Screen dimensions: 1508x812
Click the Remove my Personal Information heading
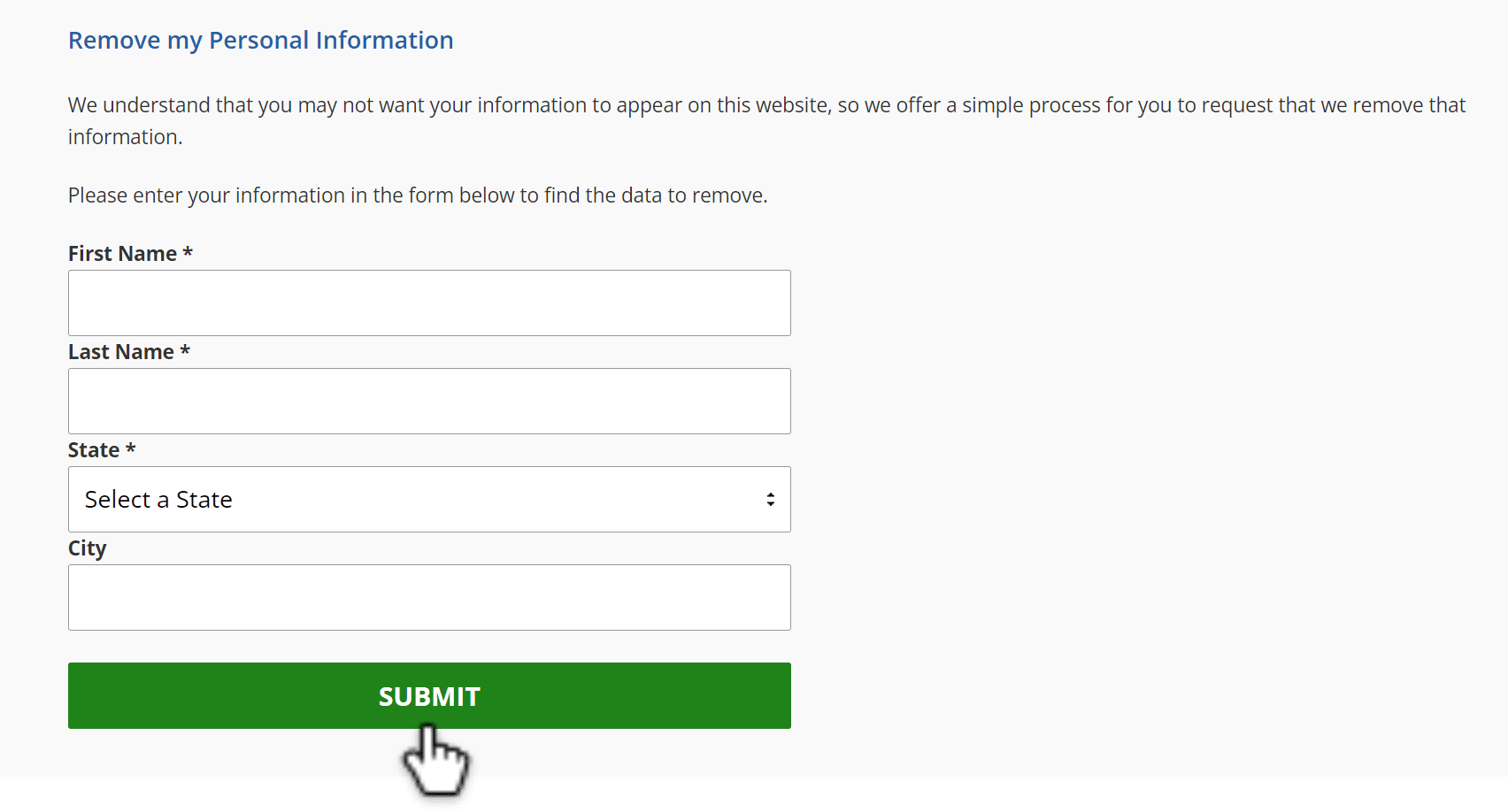pos(261,41)
